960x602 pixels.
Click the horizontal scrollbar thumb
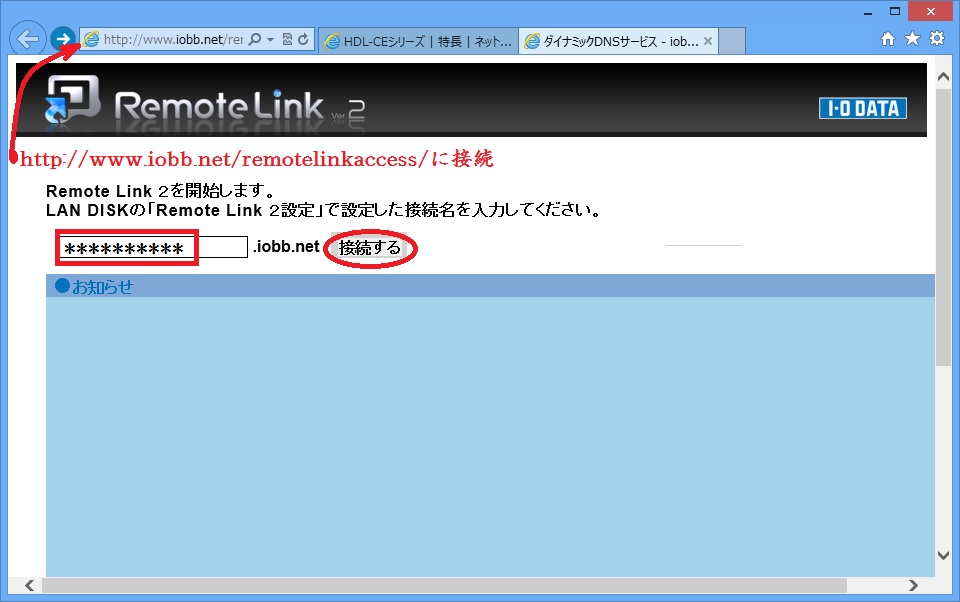[444, 585]
